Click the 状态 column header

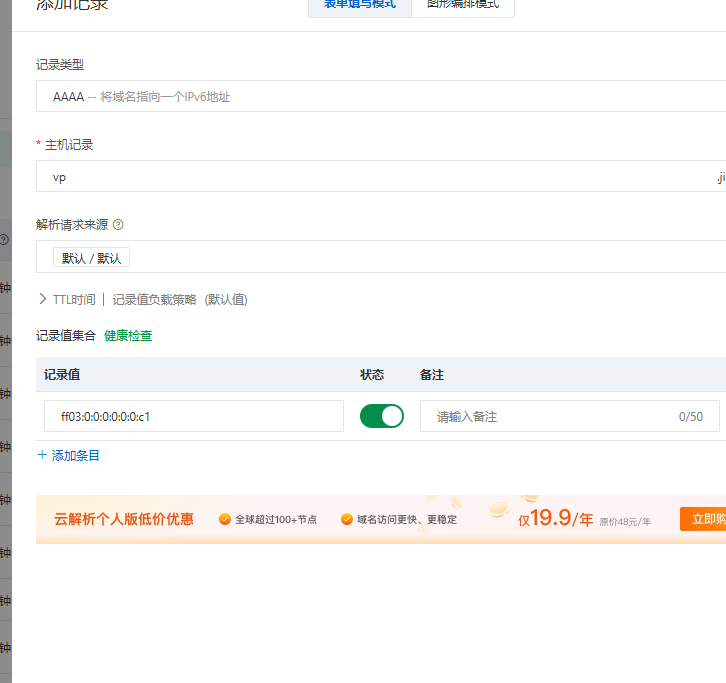(372, 375)
